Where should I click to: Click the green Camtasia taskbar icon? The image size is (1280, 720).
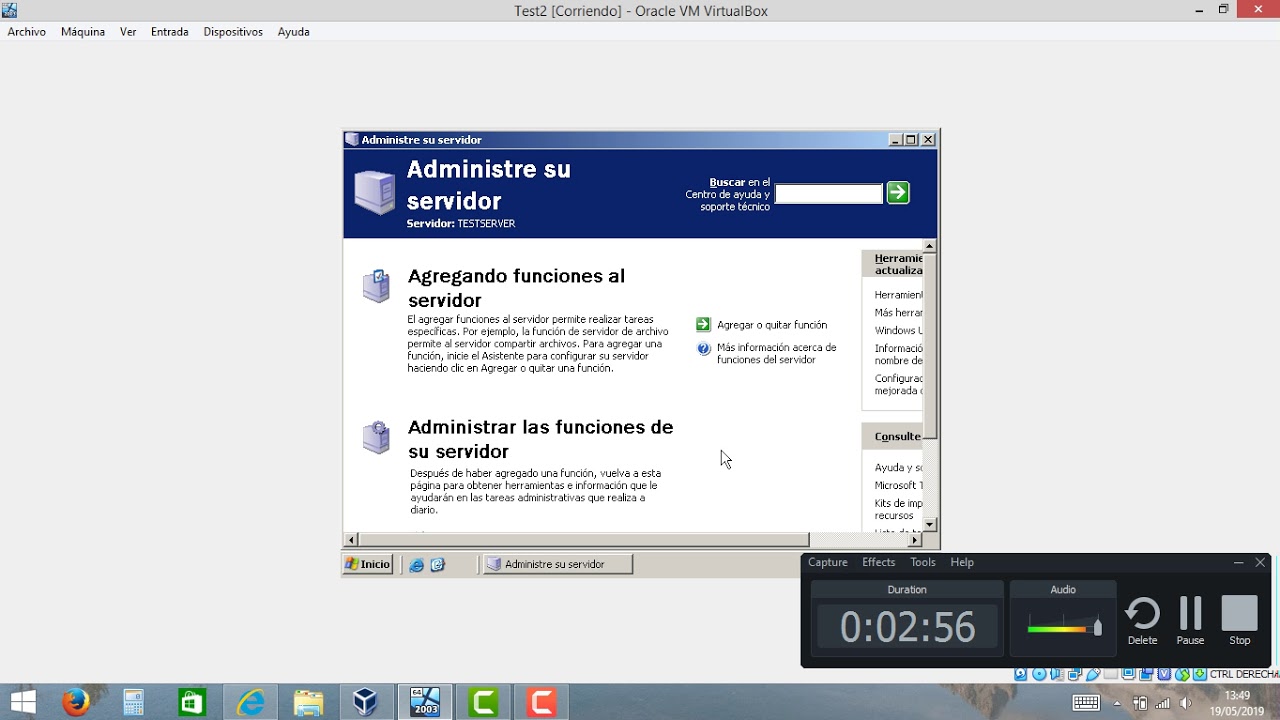coord(483,702)
